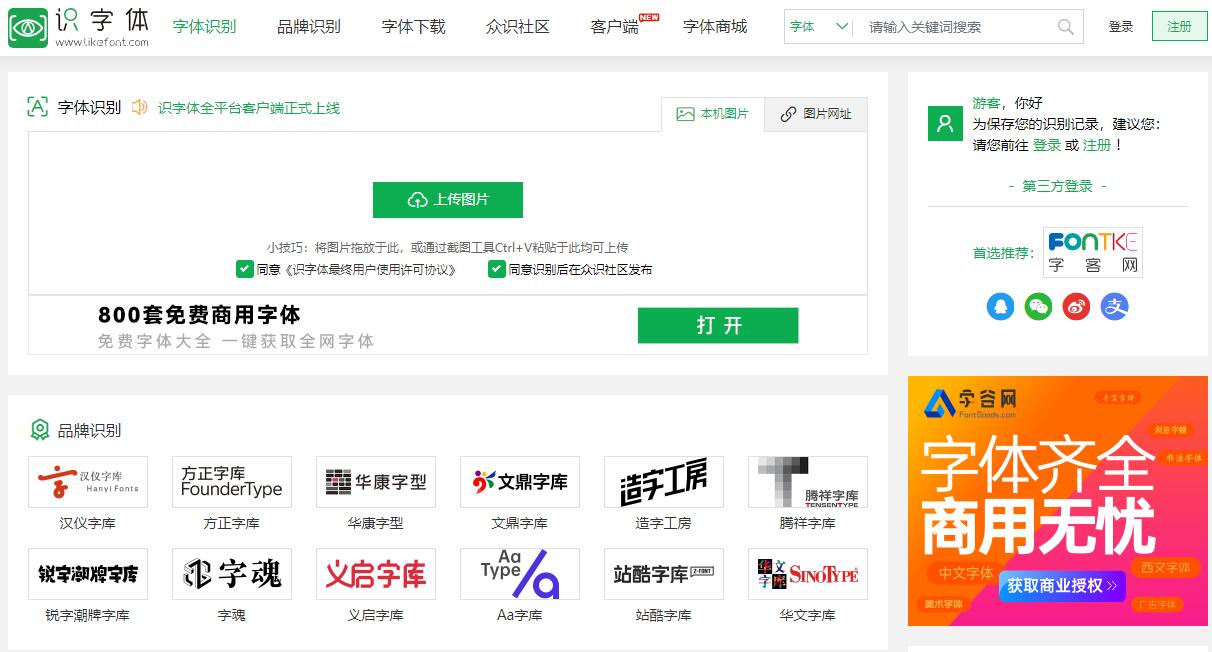Image resolution: width=1212 pixels, height=652 pixels.
Task: Expand the 字体 search category dropdown
Action: point(818,27)
